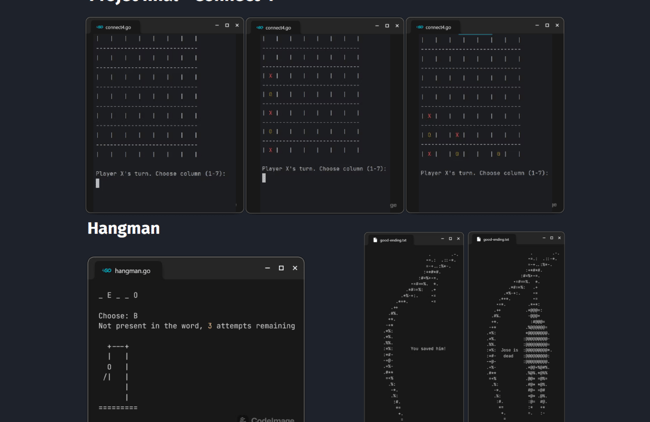Select the hangman.go tab

pyautogui.click(x=128, y=270)
